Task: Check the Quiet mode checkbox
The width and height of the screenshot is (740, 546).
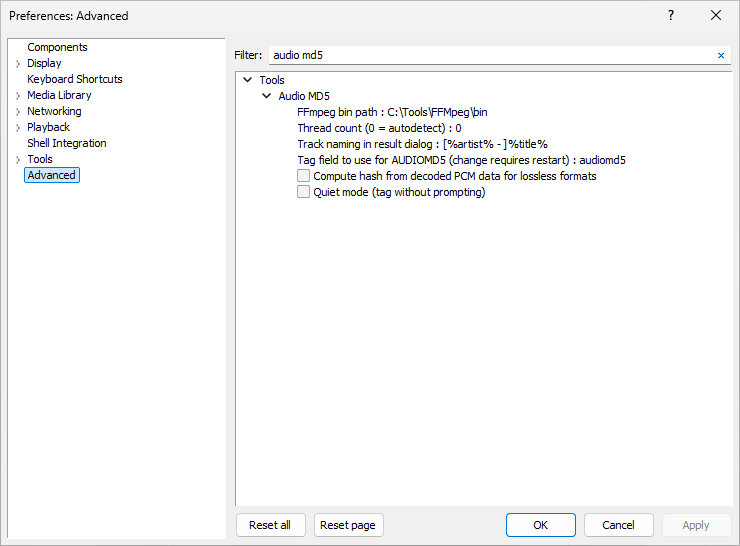Action: 304,192
